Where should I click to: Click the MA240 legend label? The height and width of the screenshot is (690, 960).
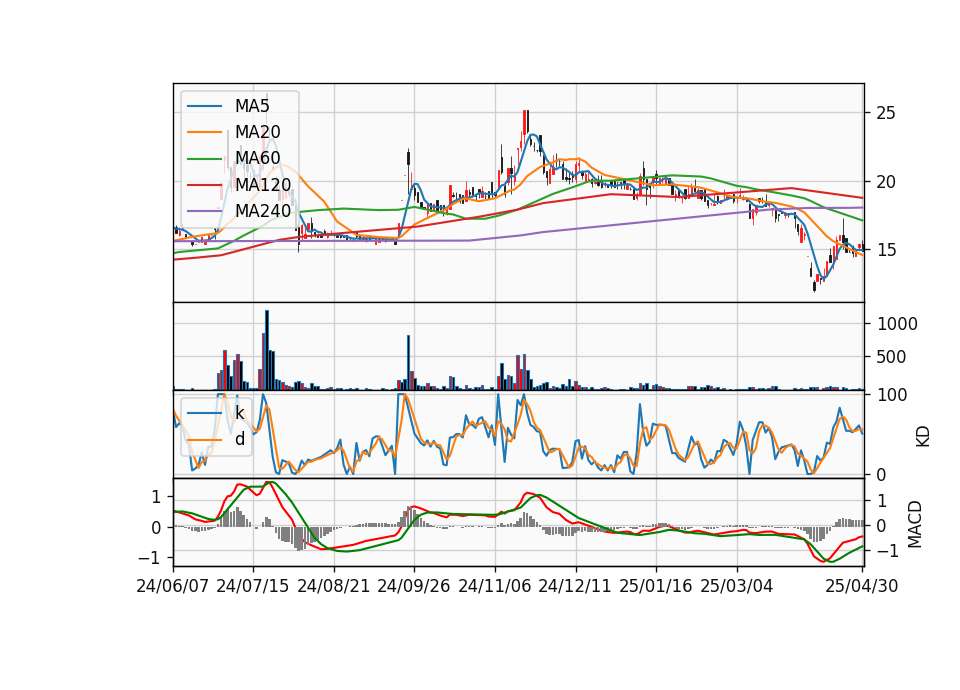point(263,211)
